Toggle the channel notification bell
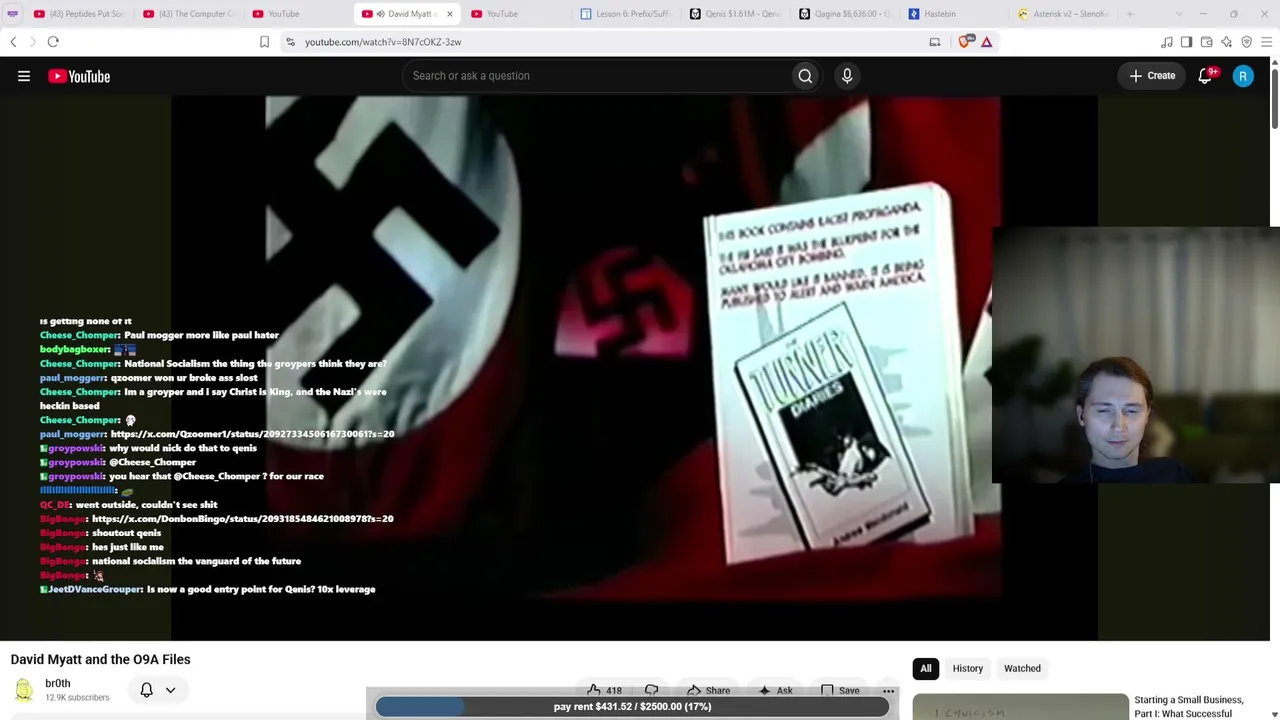The height and width of the screenshot is (720, 1280). click(x=146, y=690)
